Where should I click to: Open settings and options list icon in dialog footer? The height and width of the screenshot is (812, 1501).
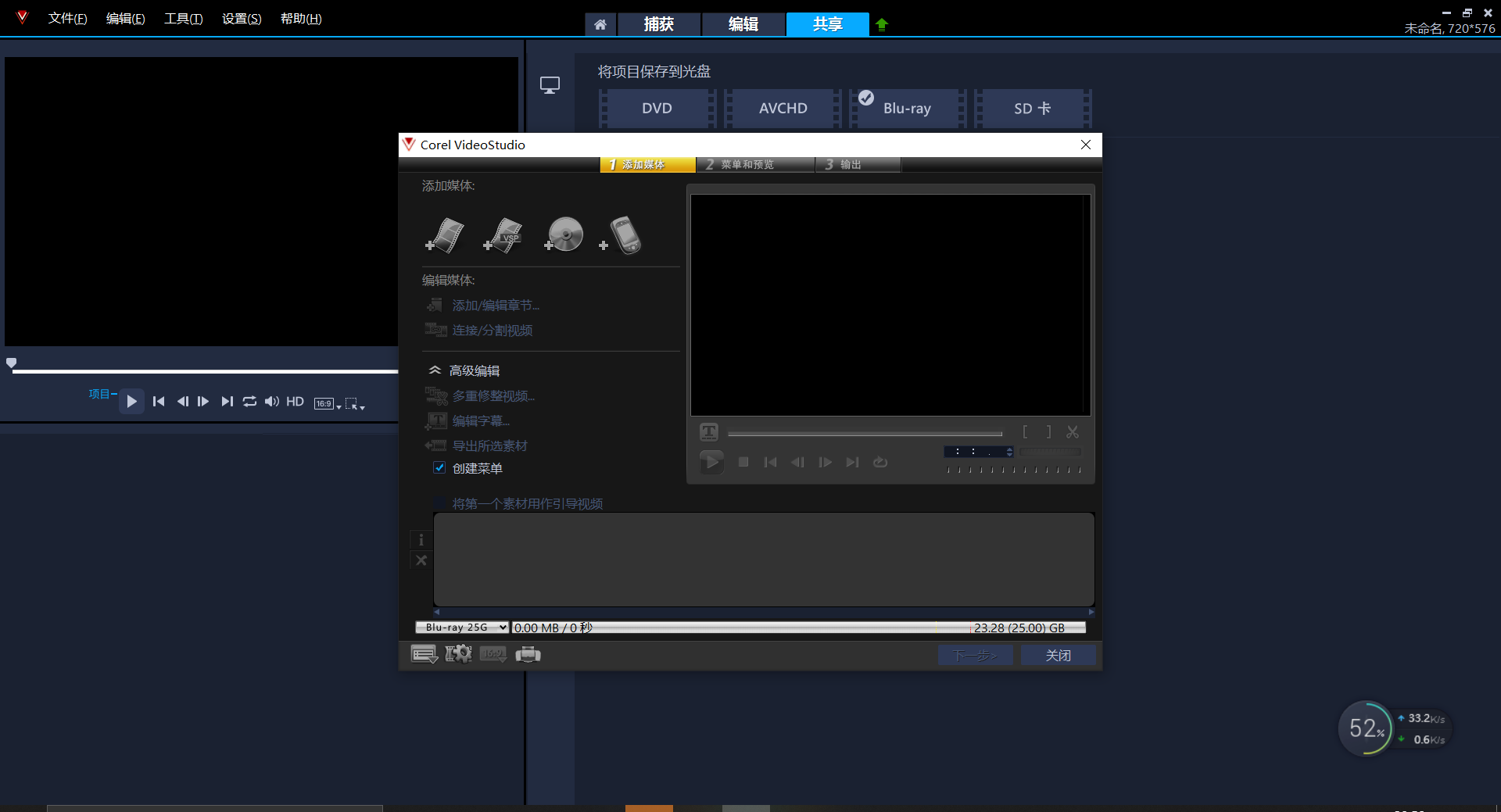(425, 654)
